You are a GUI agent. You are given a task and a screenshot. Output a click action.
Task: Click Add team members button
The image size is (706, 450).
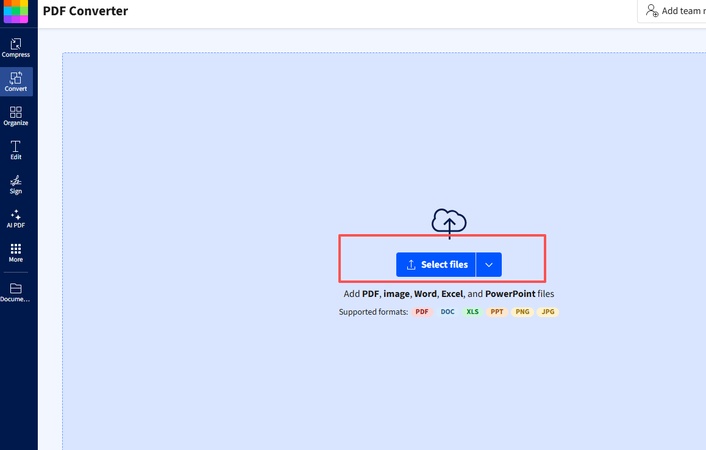pos(674,10)
